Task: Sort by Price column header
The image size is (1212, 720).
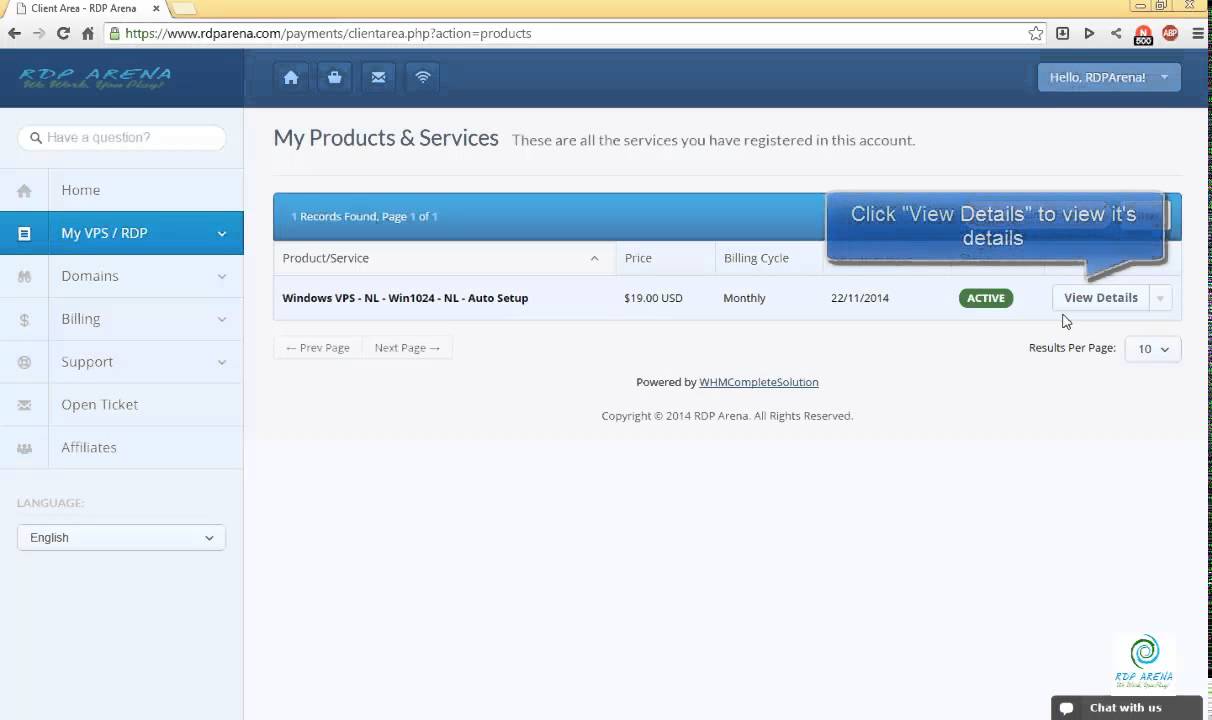Action: click(x=665, y=258)
